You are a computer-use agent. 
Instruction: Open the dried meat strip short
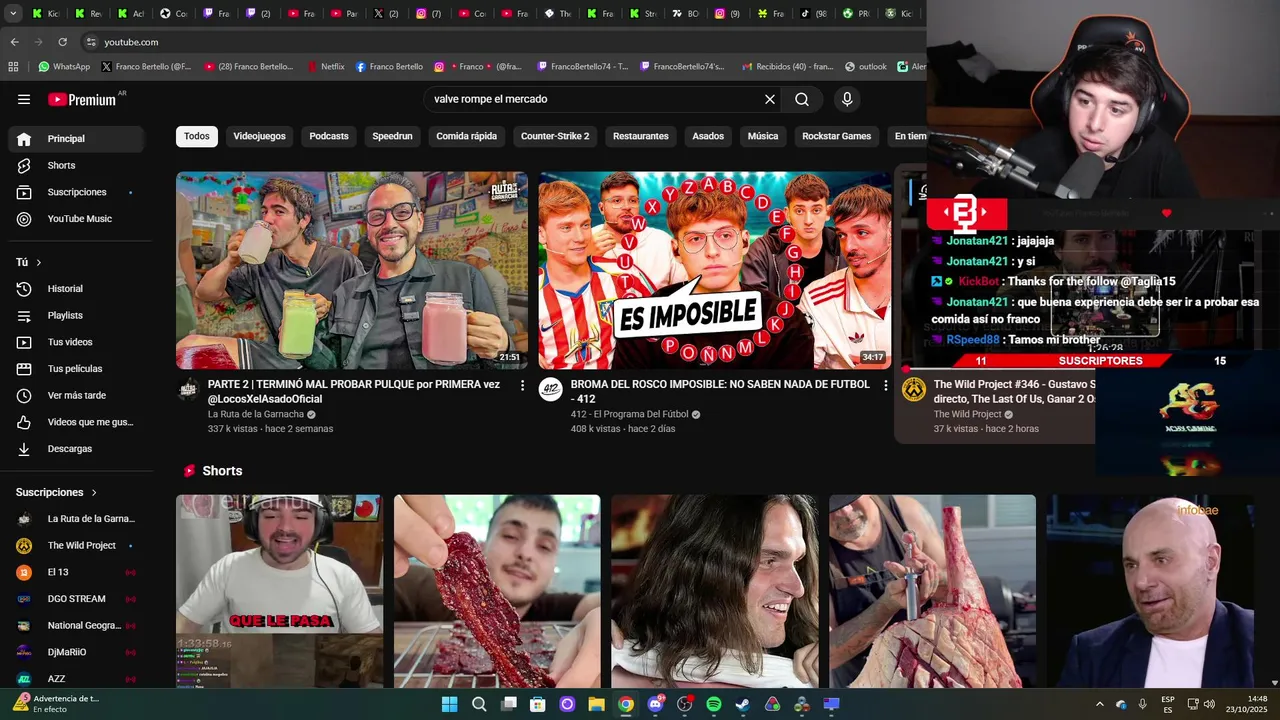497,591
